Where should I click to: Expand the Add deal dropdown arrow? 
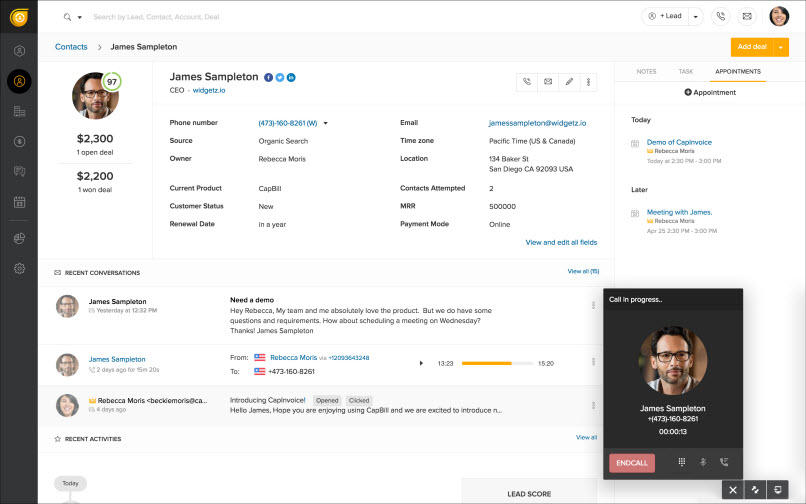click(x=781, y=47)
